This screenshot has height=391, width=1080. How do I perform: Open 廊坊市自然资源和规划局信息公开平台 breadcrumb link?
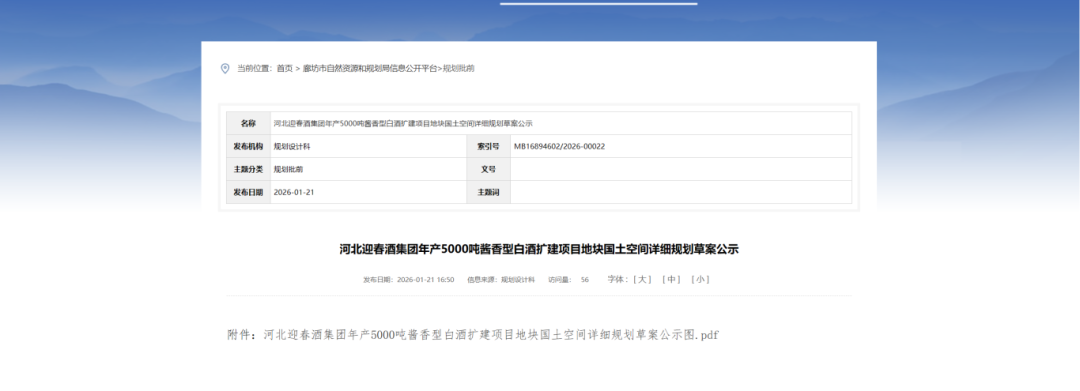tap(370, 68)
